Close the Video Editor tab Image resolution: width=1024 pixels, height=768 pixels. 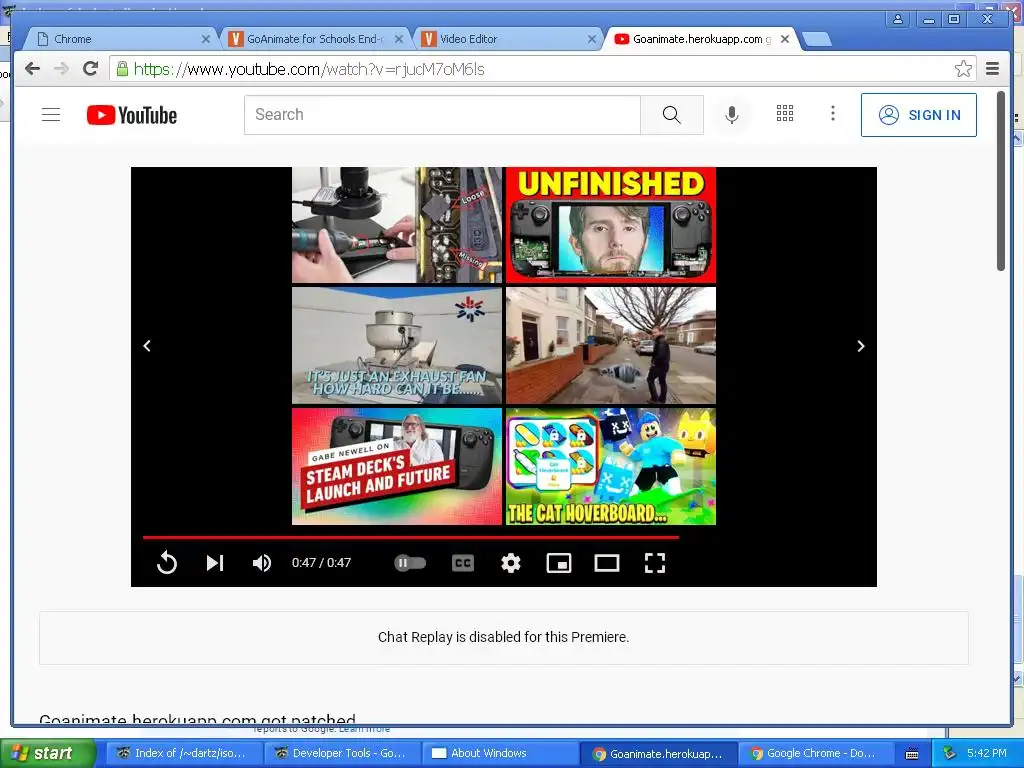tap(592, 39)
